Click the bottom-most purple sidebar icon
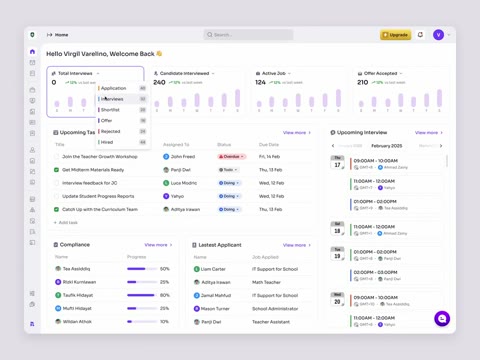Screen dimensions: 480x360 tap(32, 324)
